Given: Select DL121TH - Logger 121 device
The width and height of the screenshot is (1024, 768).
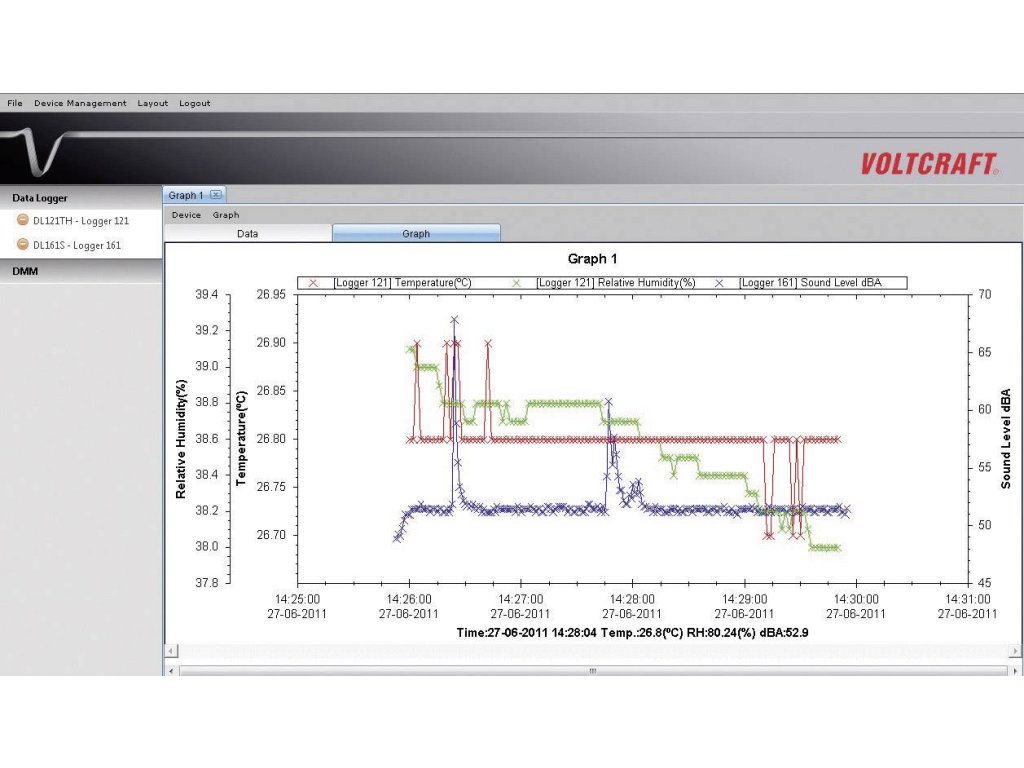Looking at the screenshot, I should click(x=81, y=221).
